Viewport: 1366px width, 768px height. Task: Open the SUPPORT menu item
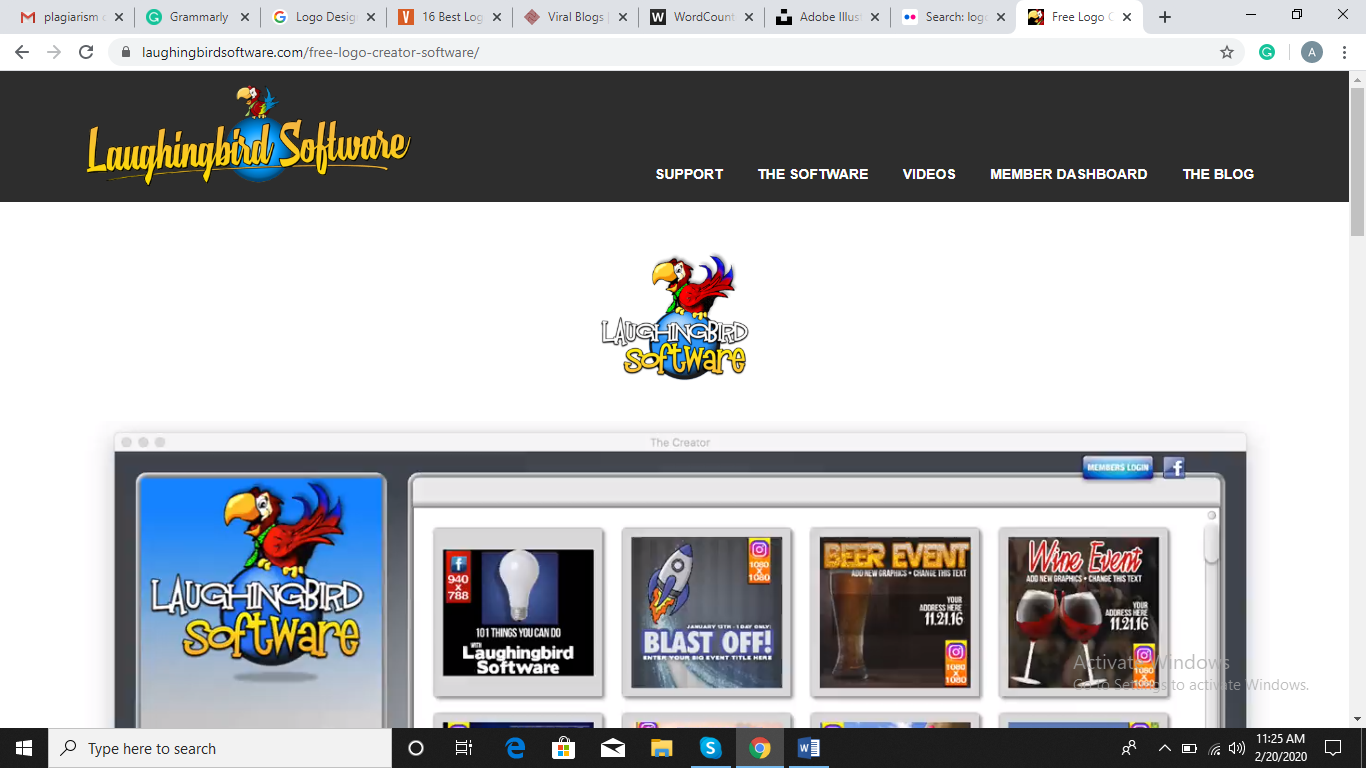click(689, 174)
